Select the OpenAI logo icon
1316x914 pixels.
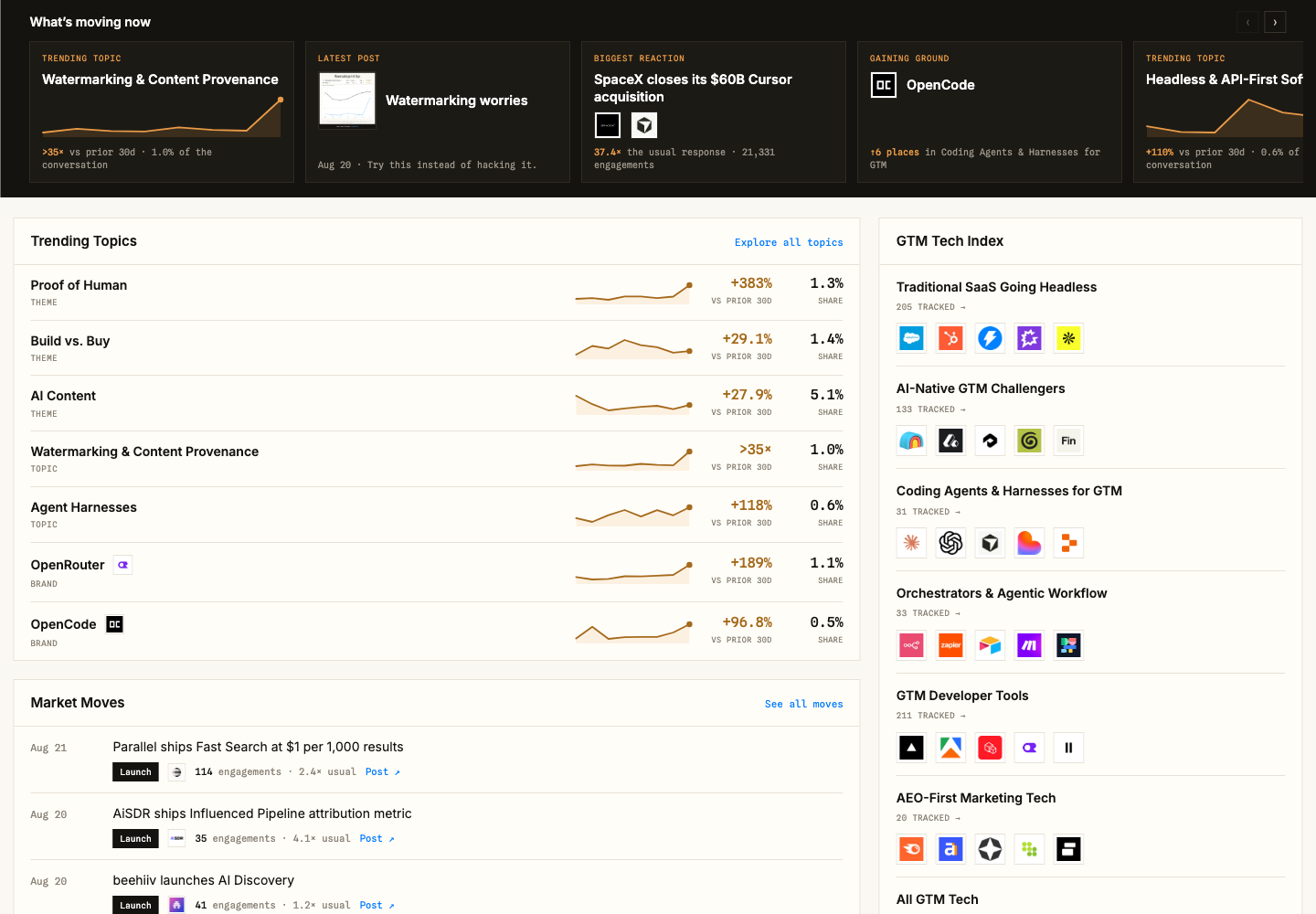click(950, 543)
